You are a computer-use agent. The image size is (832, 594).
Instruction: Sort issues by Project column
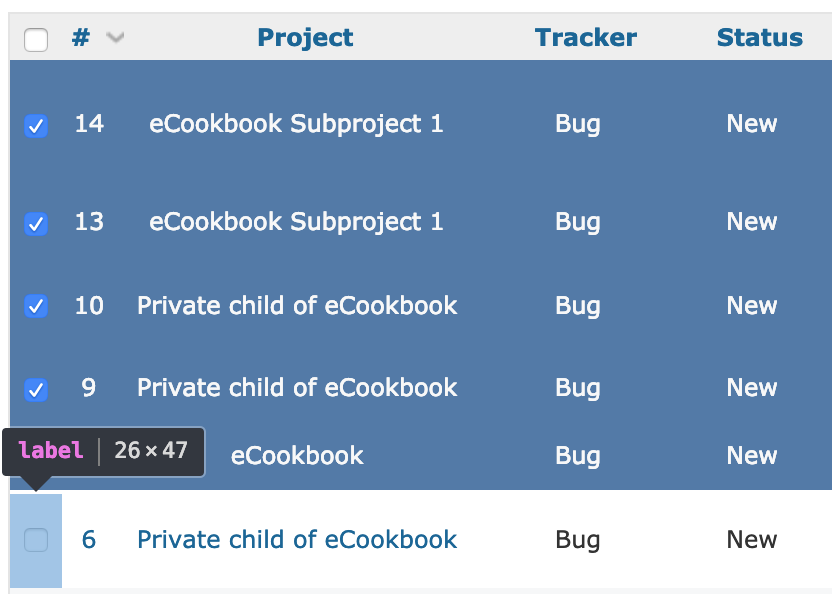pyautogui.click(x=305, y=37)
